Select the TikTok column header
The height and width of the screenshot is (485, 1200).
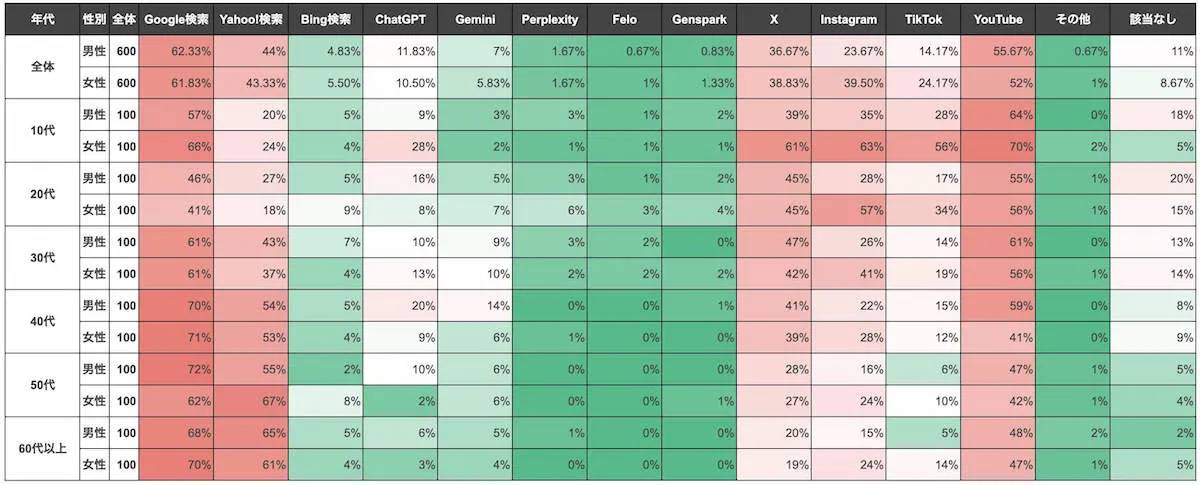[923, 19]
